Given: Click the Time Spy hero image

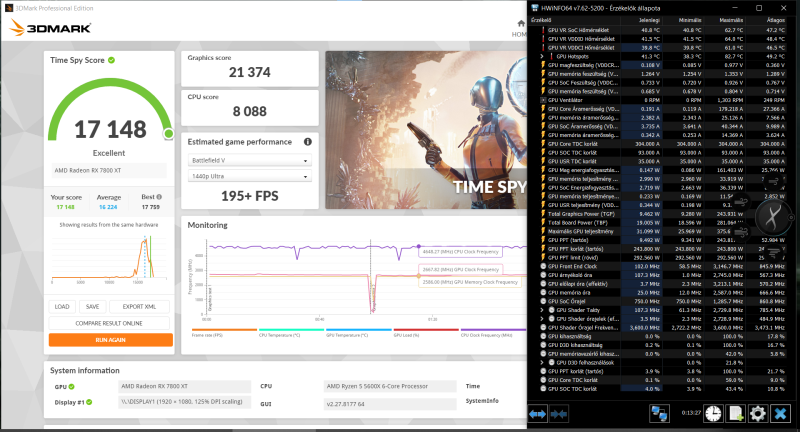Looking at the screenshot, I should pyautogui.click(x=426, y=130).
